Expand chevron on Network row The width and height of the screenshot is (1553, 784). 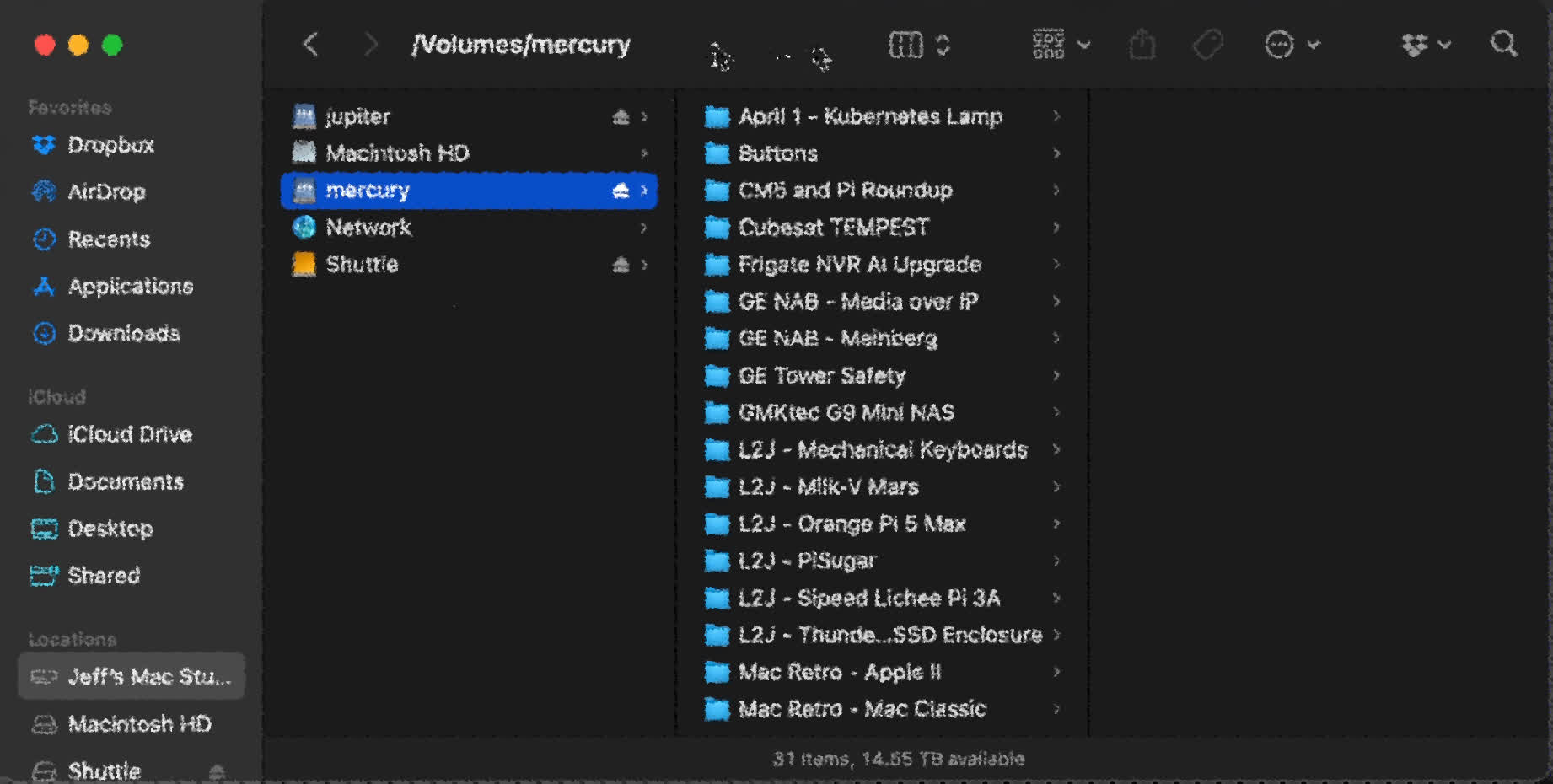[x=643, y=228]
